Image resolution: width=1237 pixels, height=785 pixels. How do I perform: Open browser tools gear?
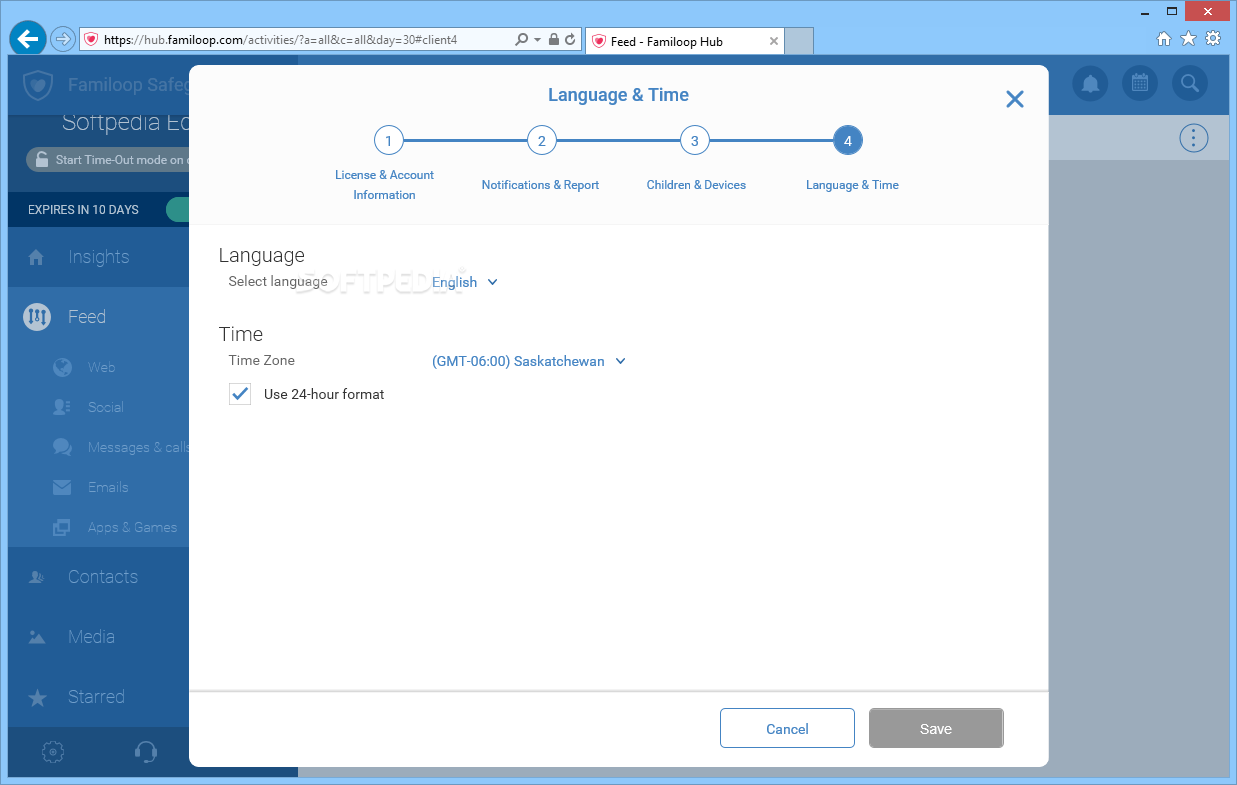1213,39
